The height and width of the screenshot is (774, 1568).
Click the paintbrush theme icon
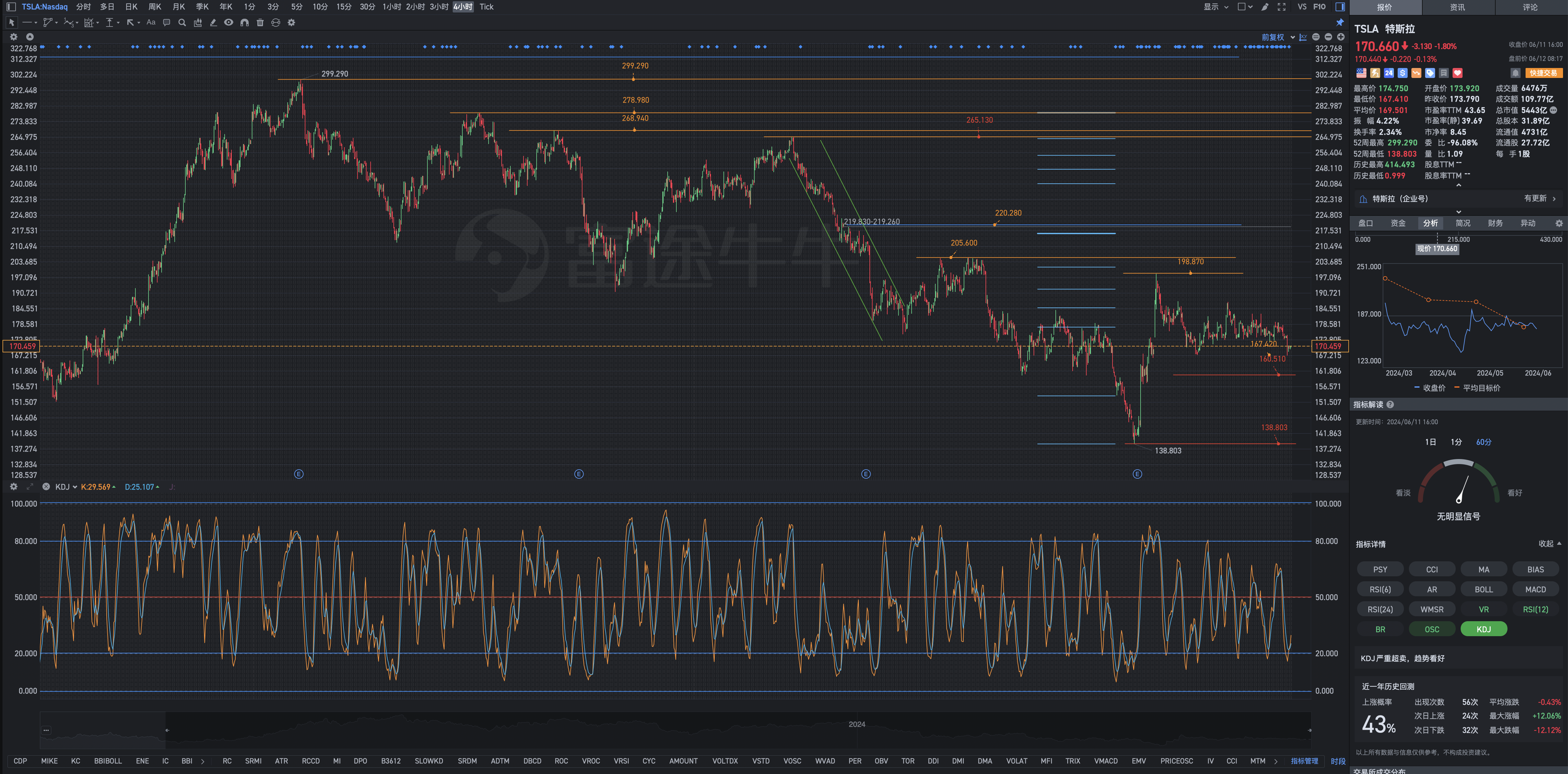click(x=1265, y=7)
